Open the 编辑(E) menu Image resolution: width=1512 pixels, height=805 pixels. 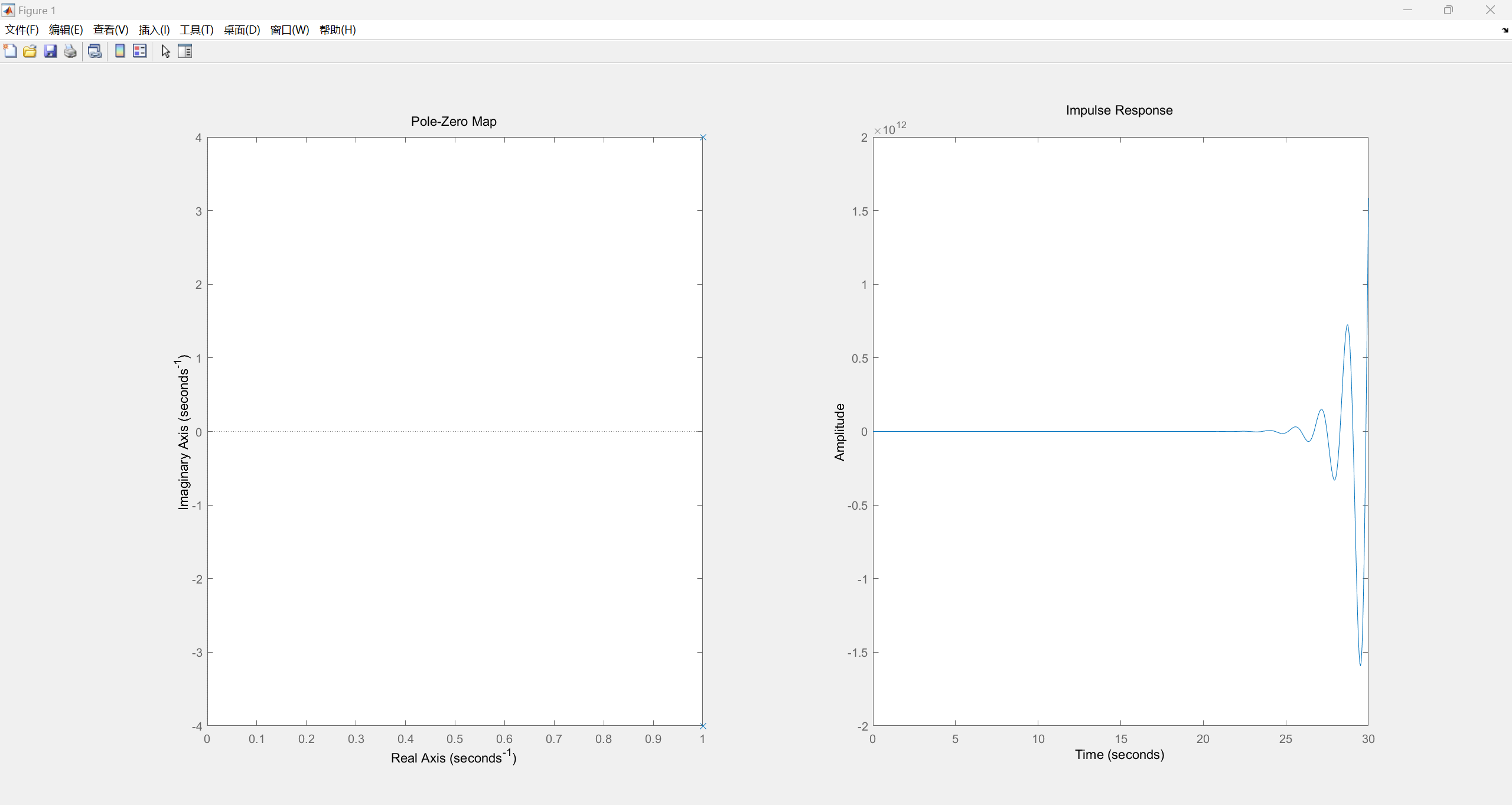(x=66, y=30)
